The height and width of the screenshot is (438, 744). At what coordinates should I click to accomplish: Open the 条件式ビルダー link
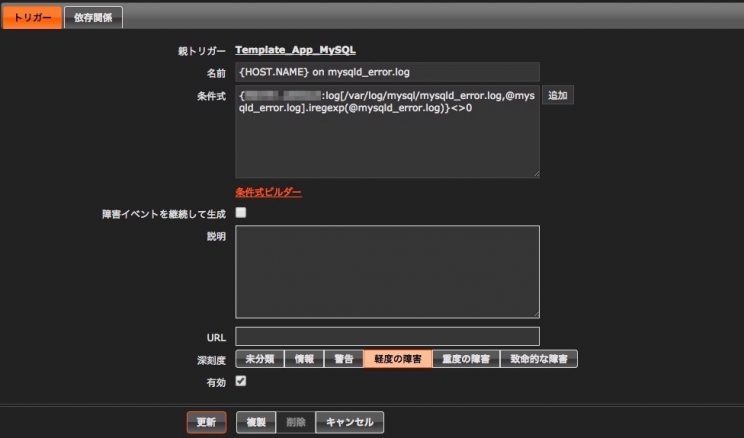coord(268,192)
